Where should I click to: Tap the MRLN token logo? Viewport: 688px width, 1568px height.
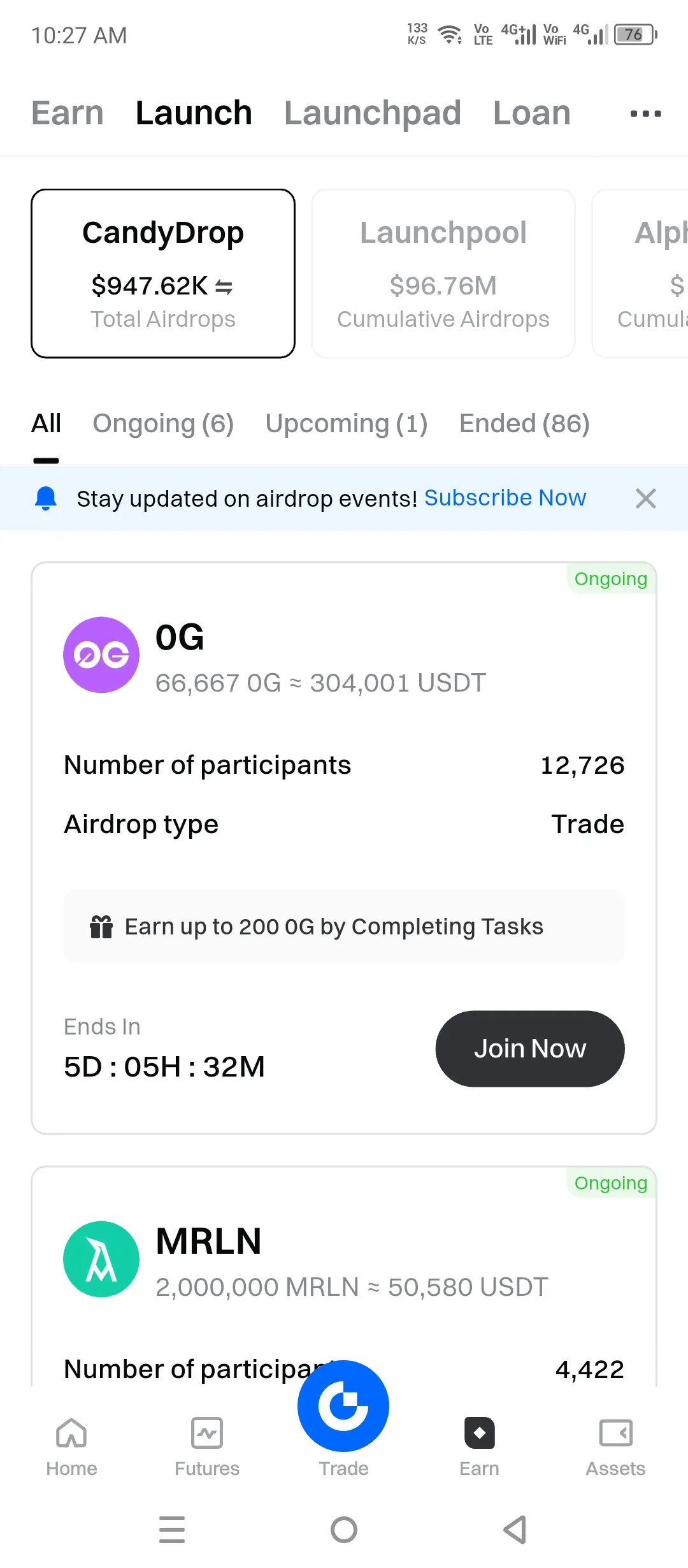point(101,1259)
